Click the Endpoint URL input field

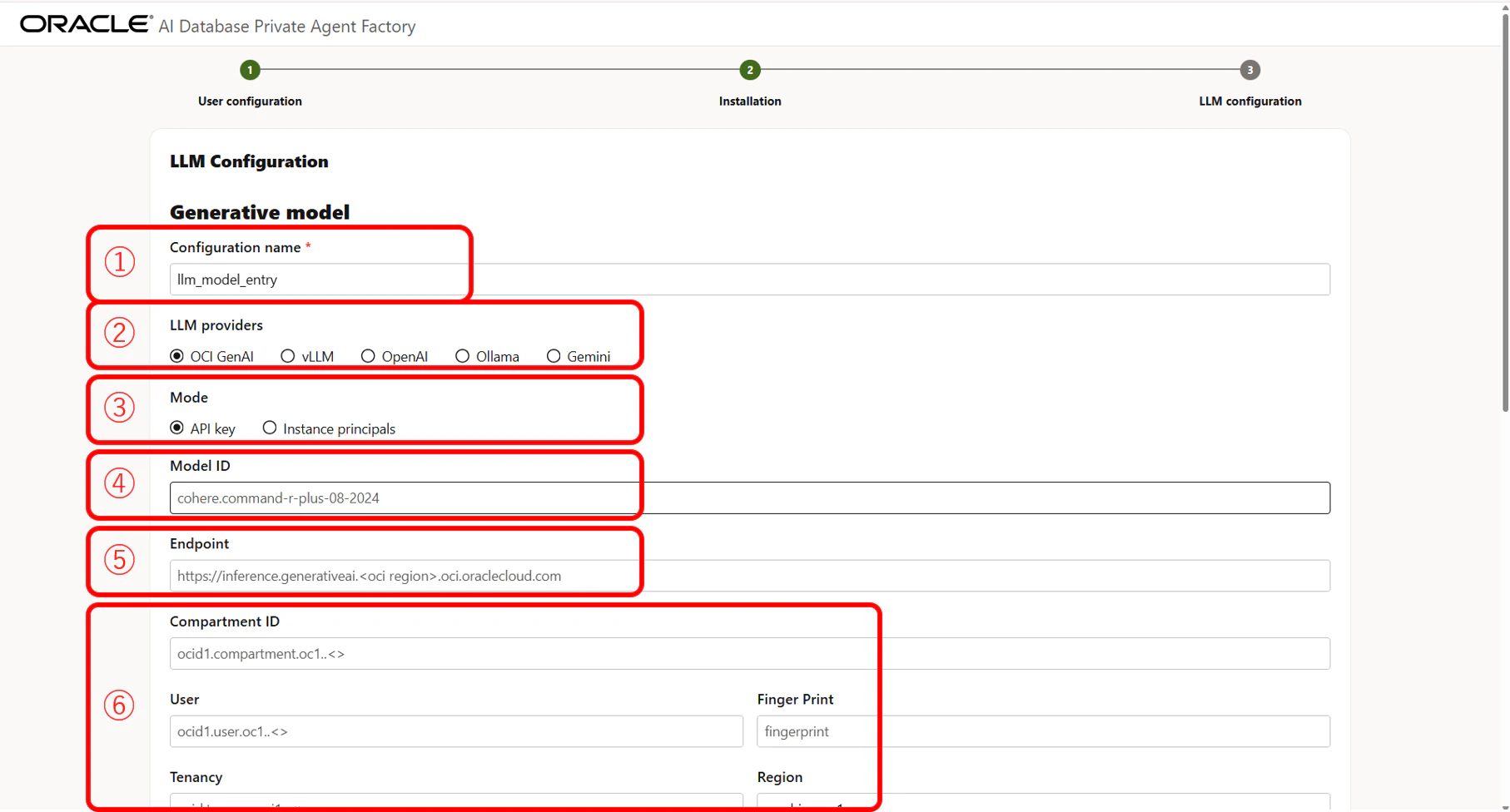coord(750,576)
